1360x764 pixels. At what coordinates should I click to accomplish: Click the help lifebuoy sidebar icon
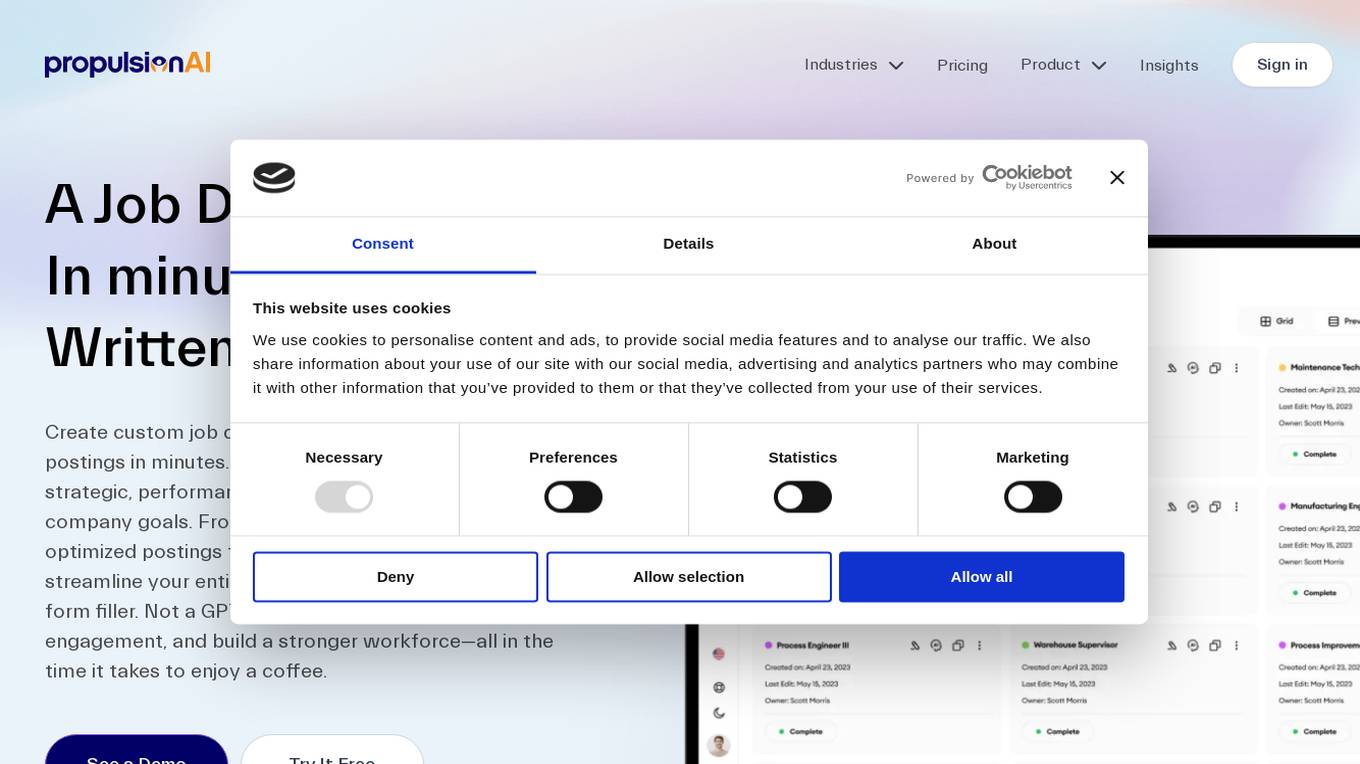[718, 687]
